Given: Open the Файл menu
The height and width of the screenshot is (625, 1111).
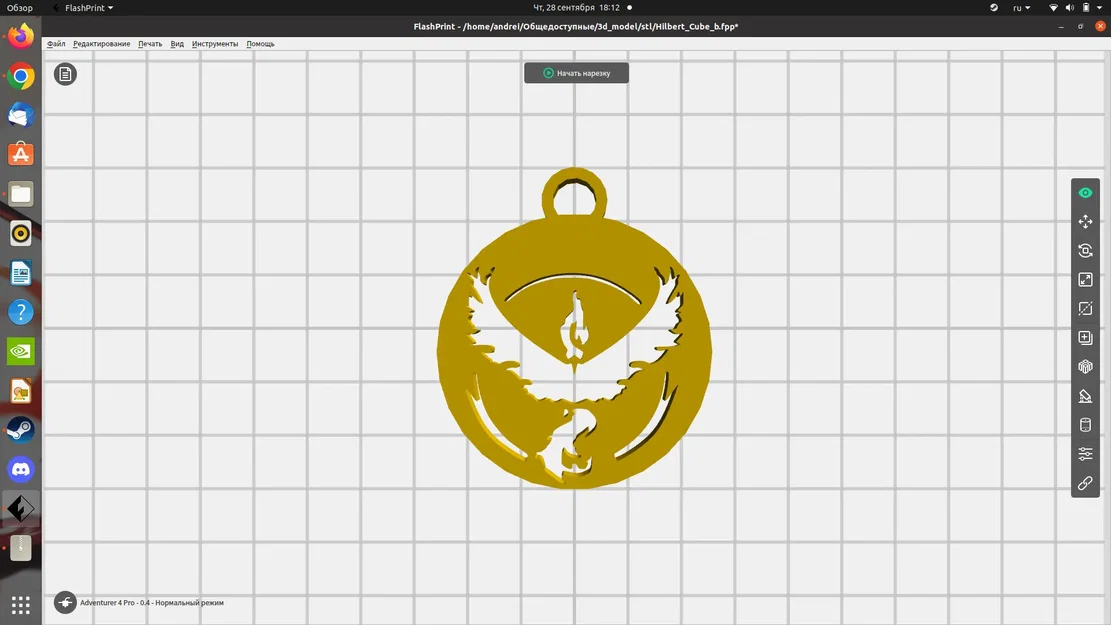Looking at the screenshot, I should [56, 44].
